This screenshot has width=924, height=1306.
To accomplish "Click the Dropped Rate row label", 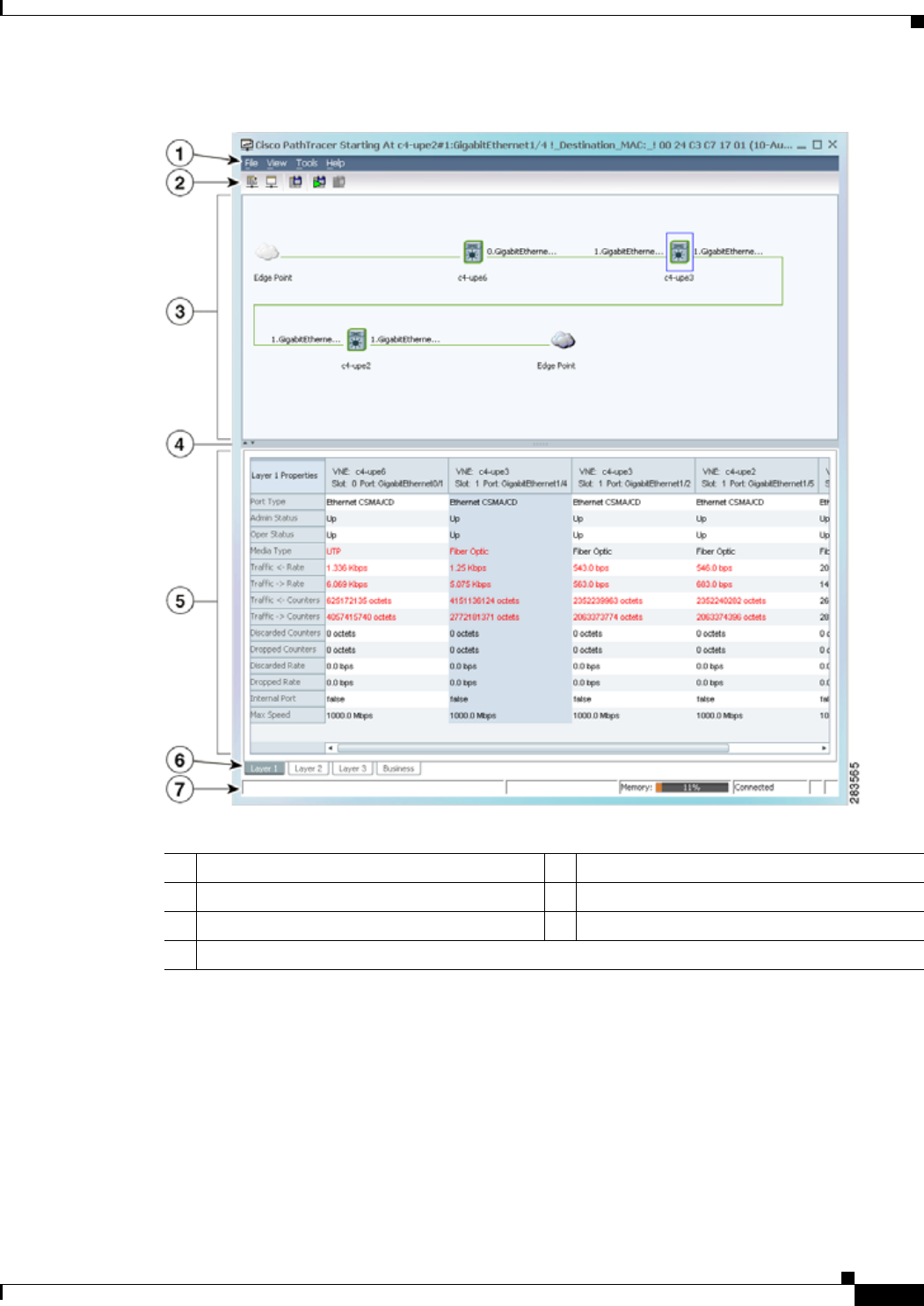I will [x=287, y=682].
